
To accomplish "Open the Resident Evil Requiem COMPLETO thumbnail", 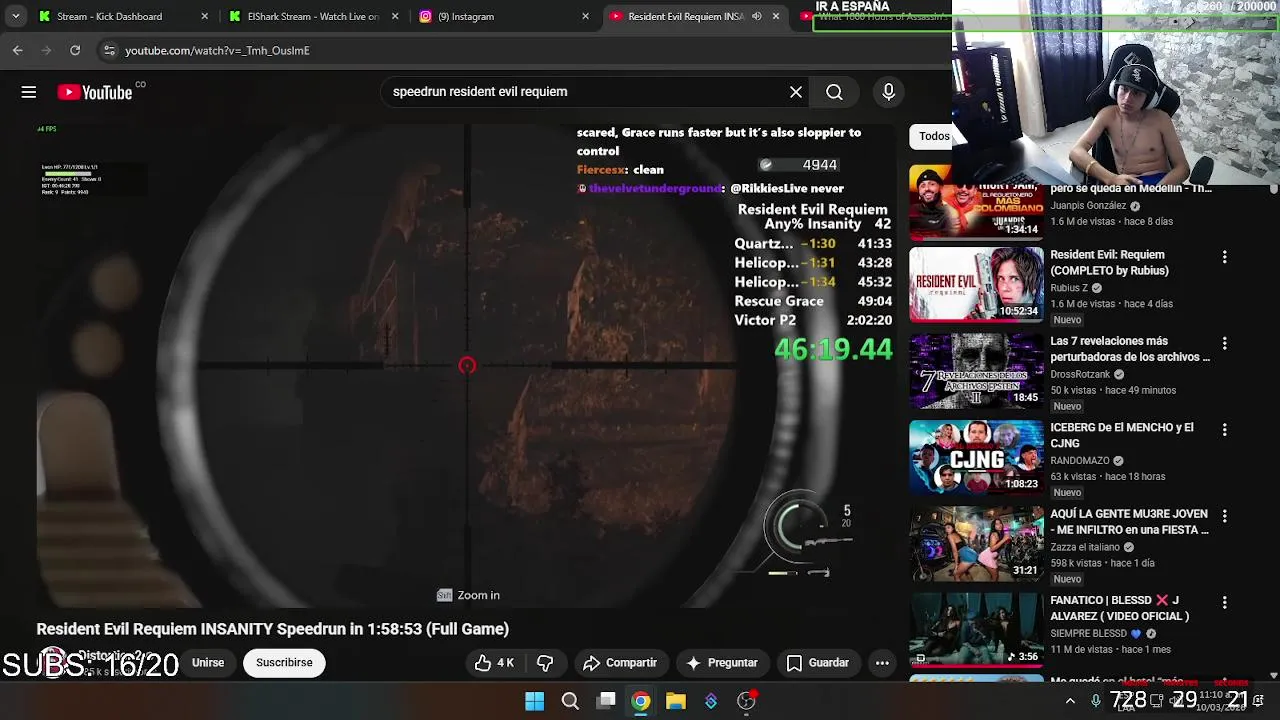I will coord(976,284).
